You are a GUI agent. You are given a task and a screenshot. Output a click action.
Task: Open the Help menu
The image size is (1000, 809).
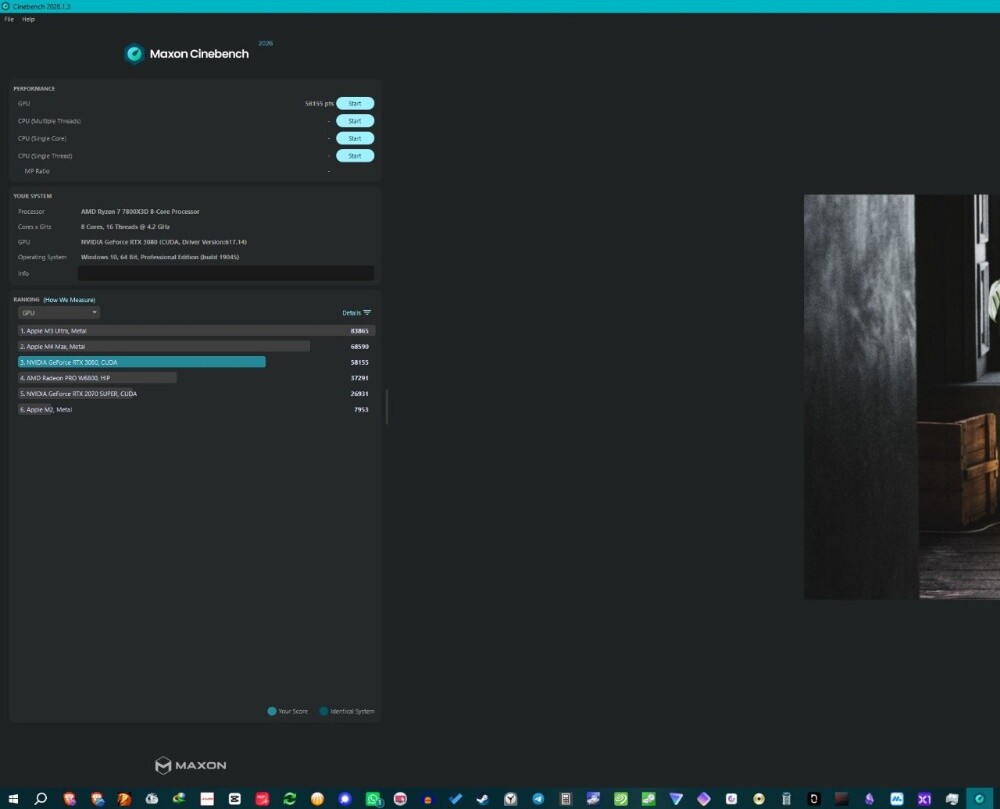pos(28,19)
